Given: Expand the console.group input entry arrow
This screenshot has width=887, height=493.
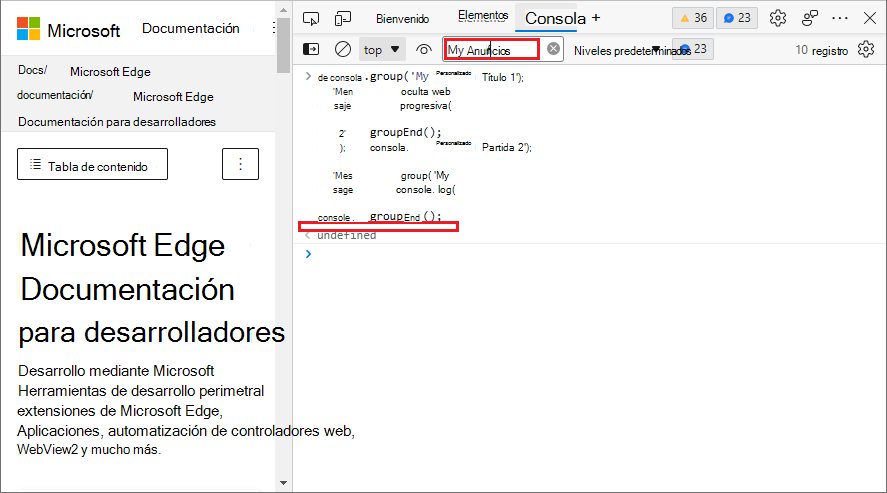Looking at the screenshot, I should [x=308, y=76].
